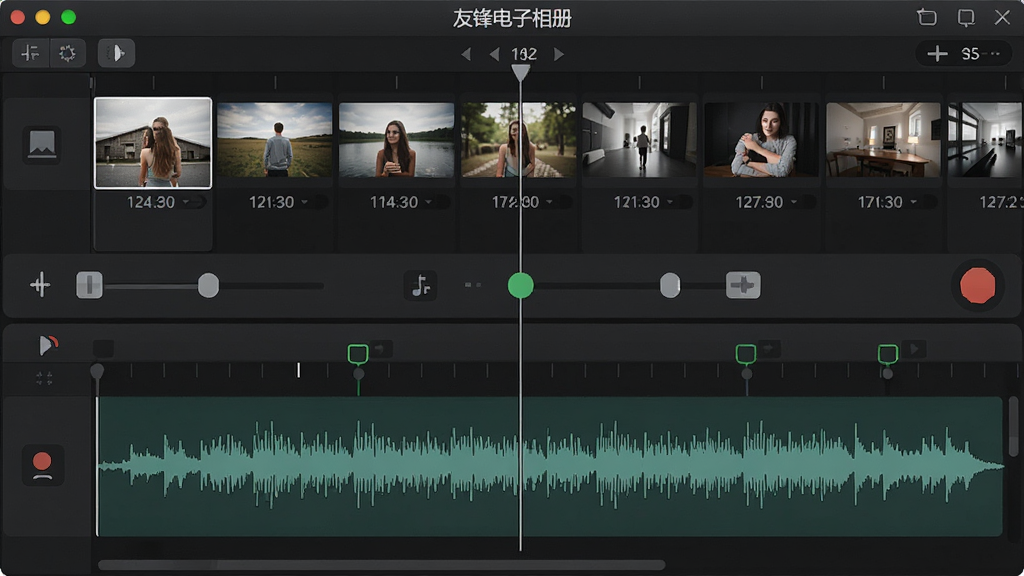Click the play with red arc icon
This screenshot has width=1024, height=576.
[48, 345]
